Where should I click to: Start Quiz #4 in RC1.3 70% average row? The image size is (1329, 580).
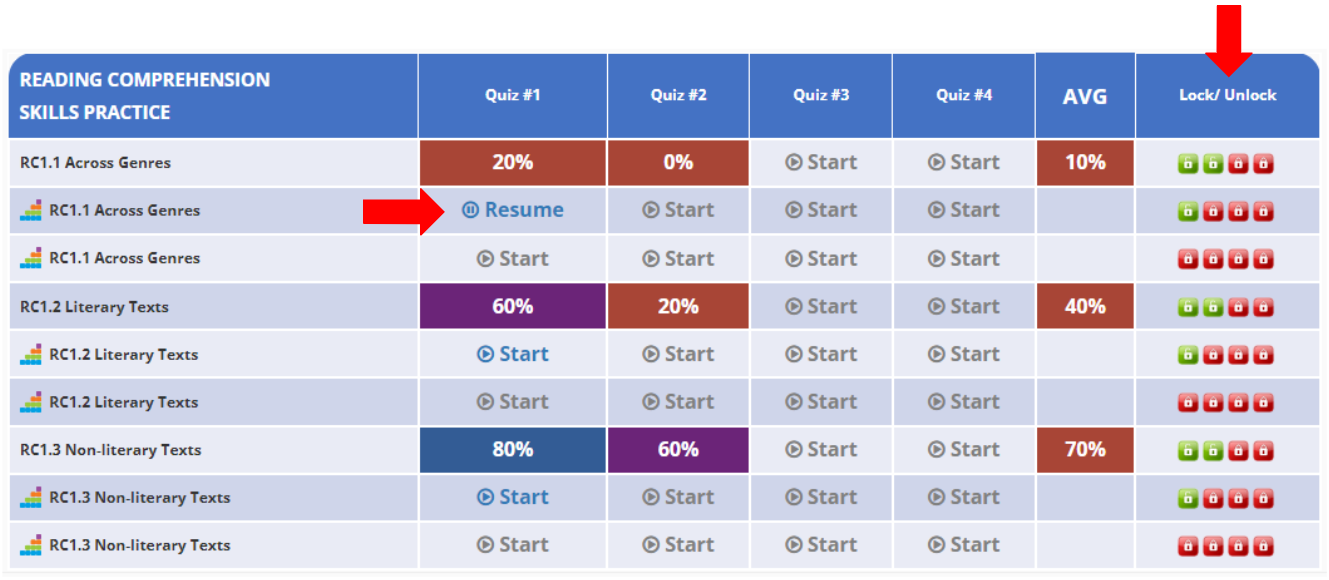pyautogui.click(x=964, y=449)
